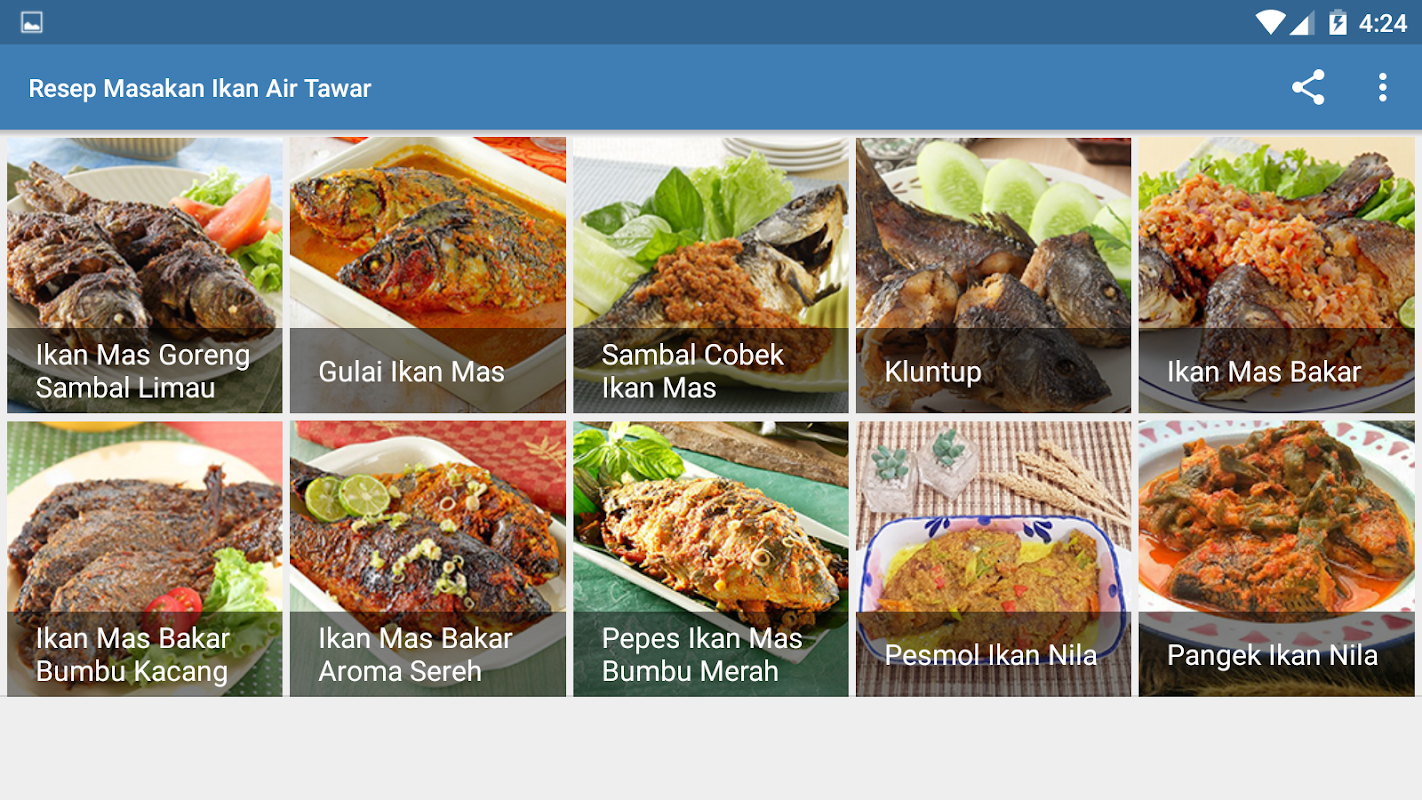Check the battery icon in status bar

(1337, 22)
